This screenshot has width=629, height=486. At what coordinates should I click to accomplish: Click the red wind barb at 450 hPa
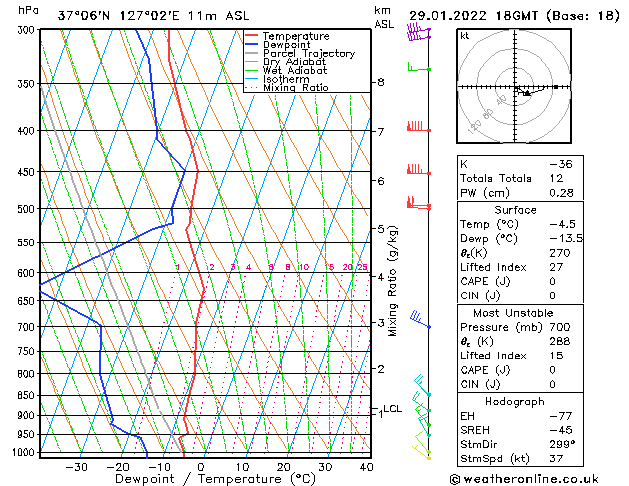click(419, 169)
